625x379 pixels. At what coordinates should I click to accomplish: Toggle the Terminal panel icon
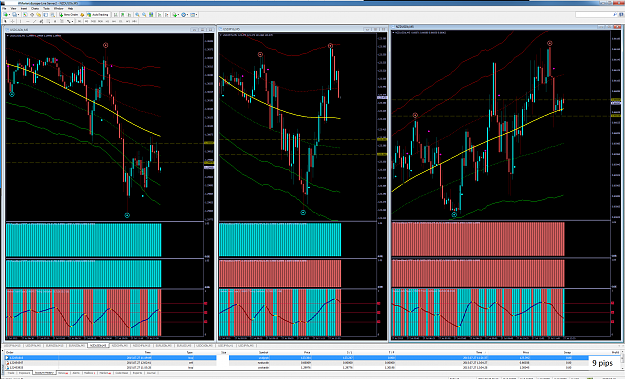[45, 15]
